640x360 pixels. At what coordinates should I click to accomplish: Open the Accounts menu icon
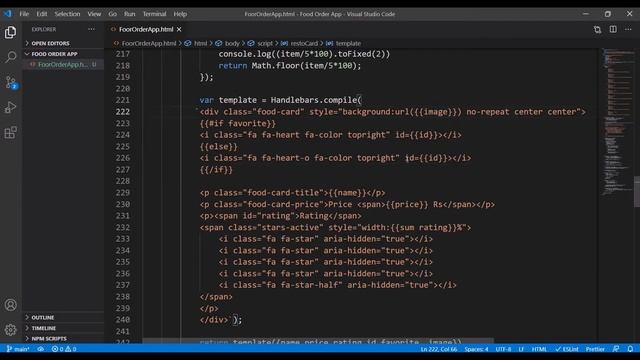coord(11,305)
